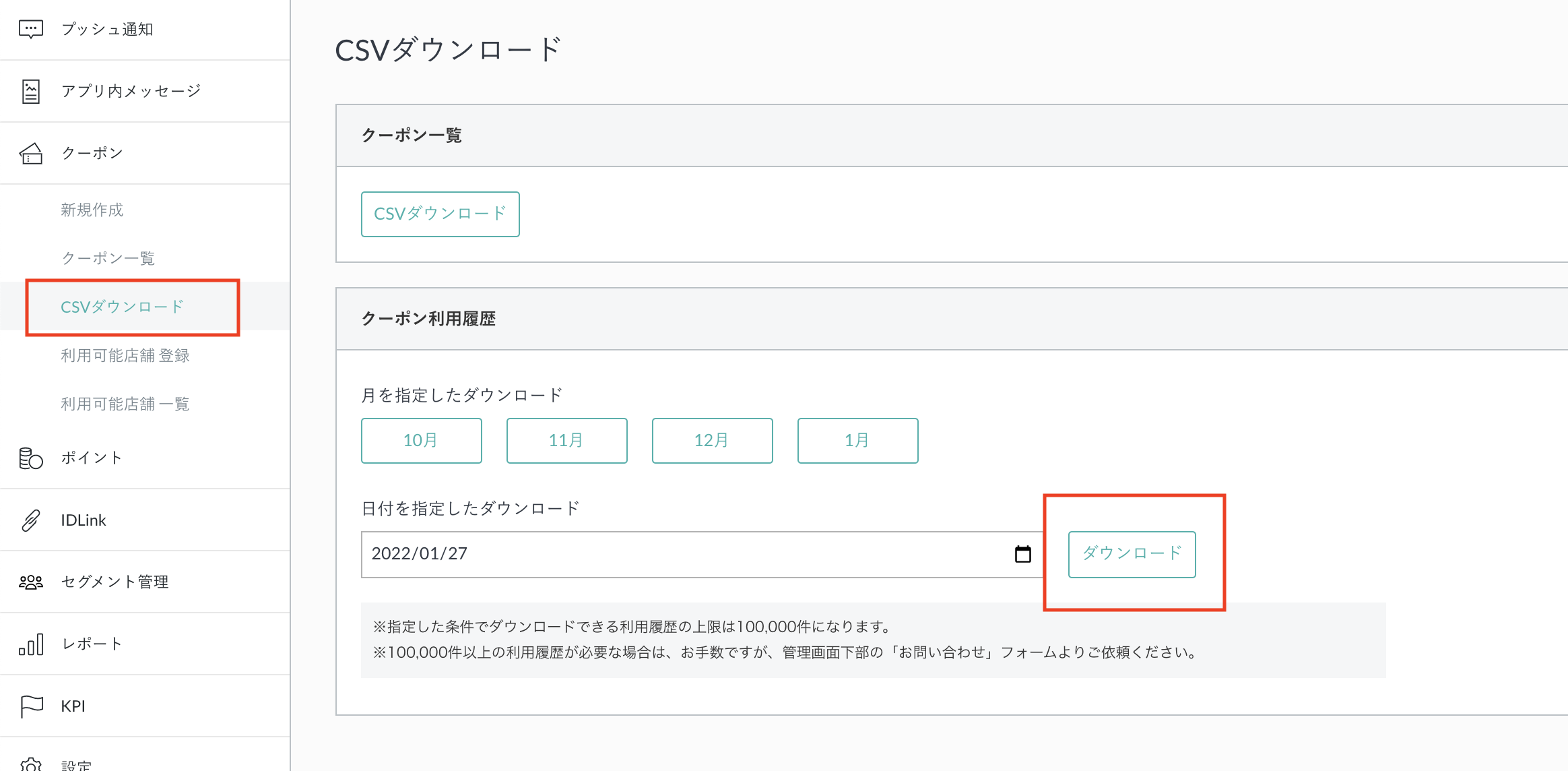The height and width of the screenshot is (771, 1568).
Task: Click the IDLink paperclip icon
Action: pyautogui.click(x=31, y=520)
